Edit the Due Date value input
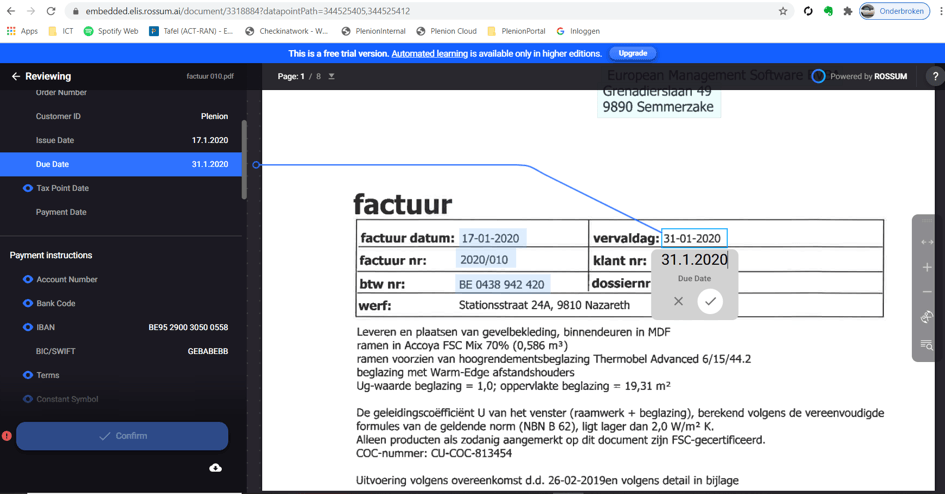Image resolution: width=945 pixels, height=494 pixels. [x=694, y=260]
